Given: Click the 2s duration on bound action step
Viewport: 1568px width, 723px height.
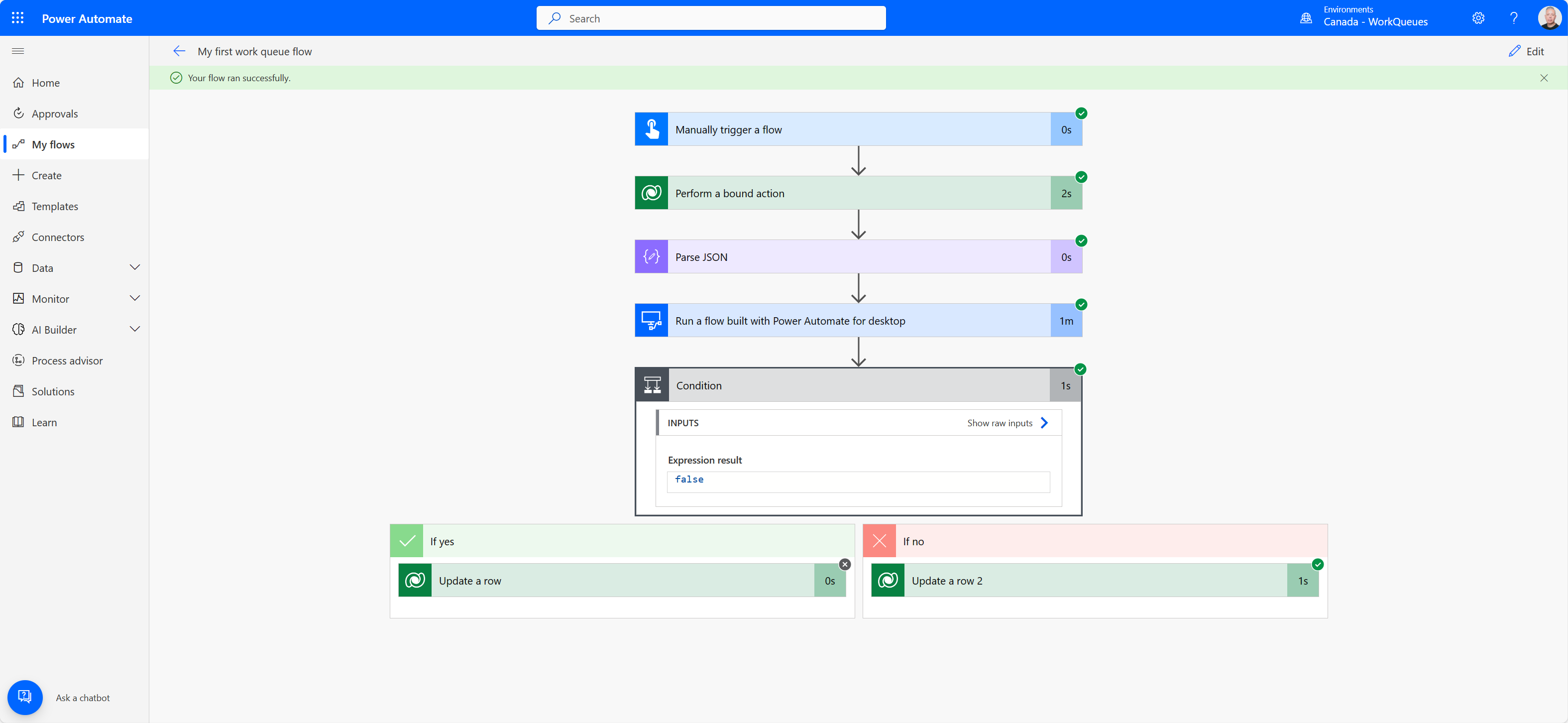Looking at the screenshot, I should pos(1066,193).
